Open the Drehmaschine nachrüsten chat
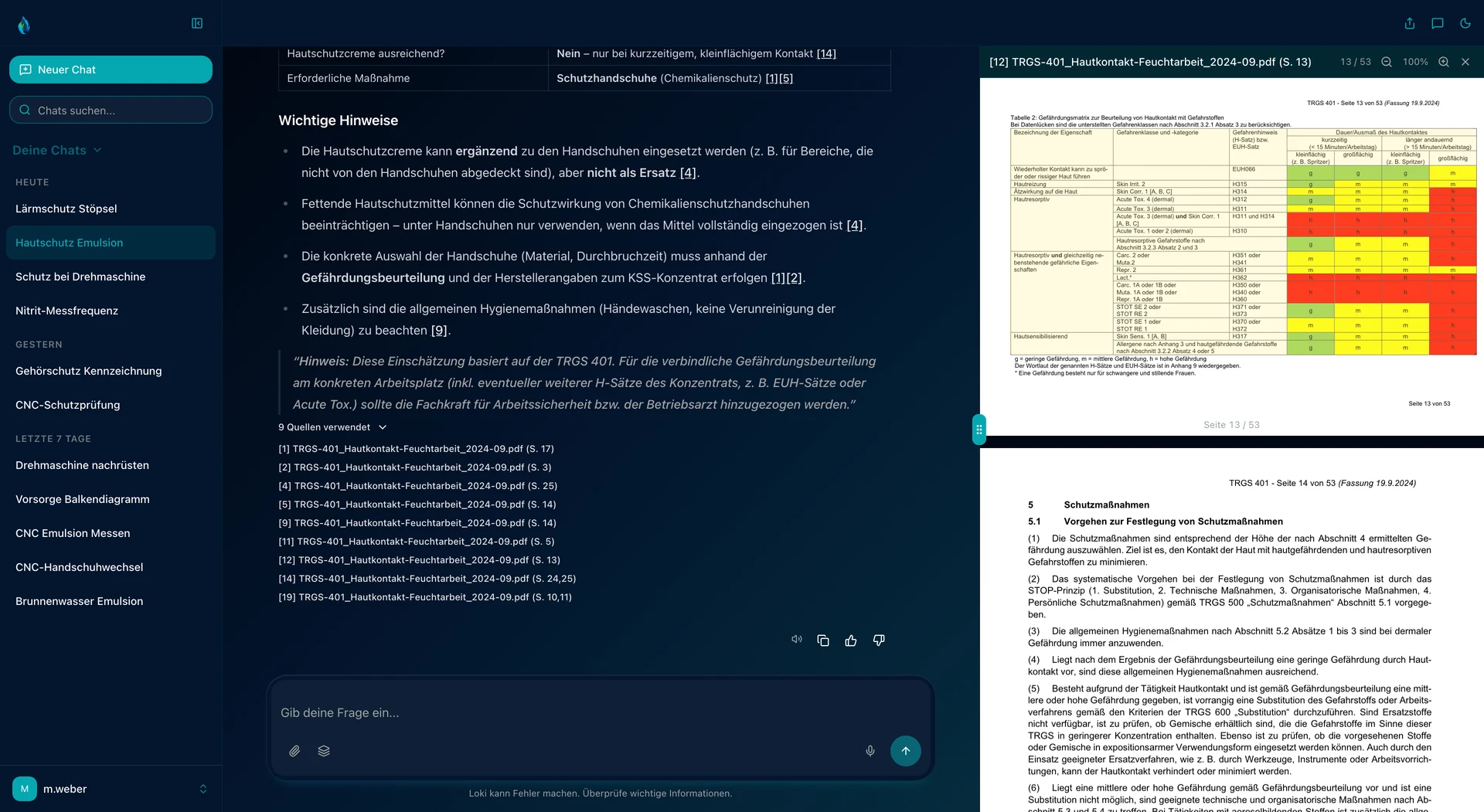 111,465
